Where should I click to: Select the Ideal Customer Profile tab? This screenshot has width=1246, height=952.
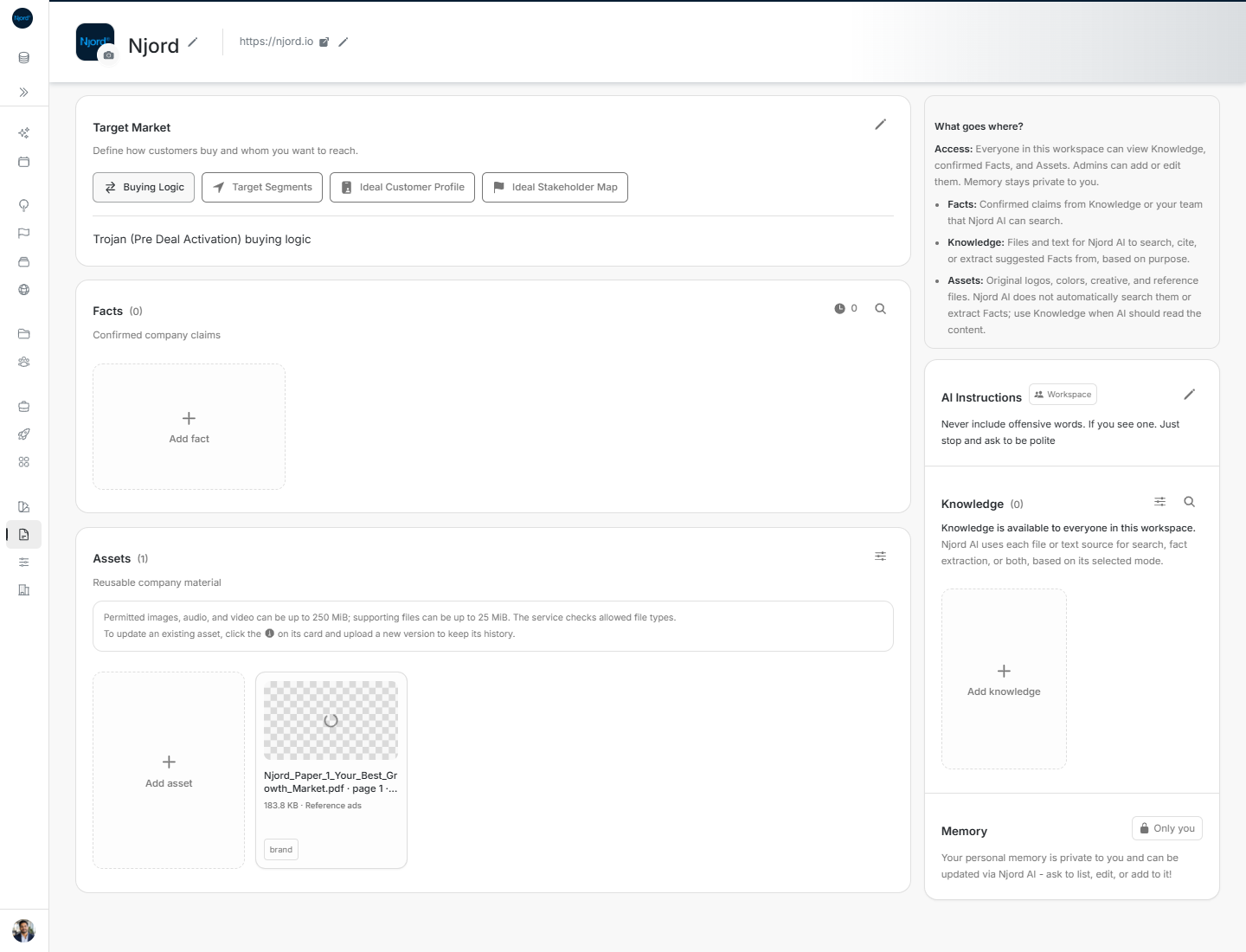pyautogui.click(x=402, y=187)
